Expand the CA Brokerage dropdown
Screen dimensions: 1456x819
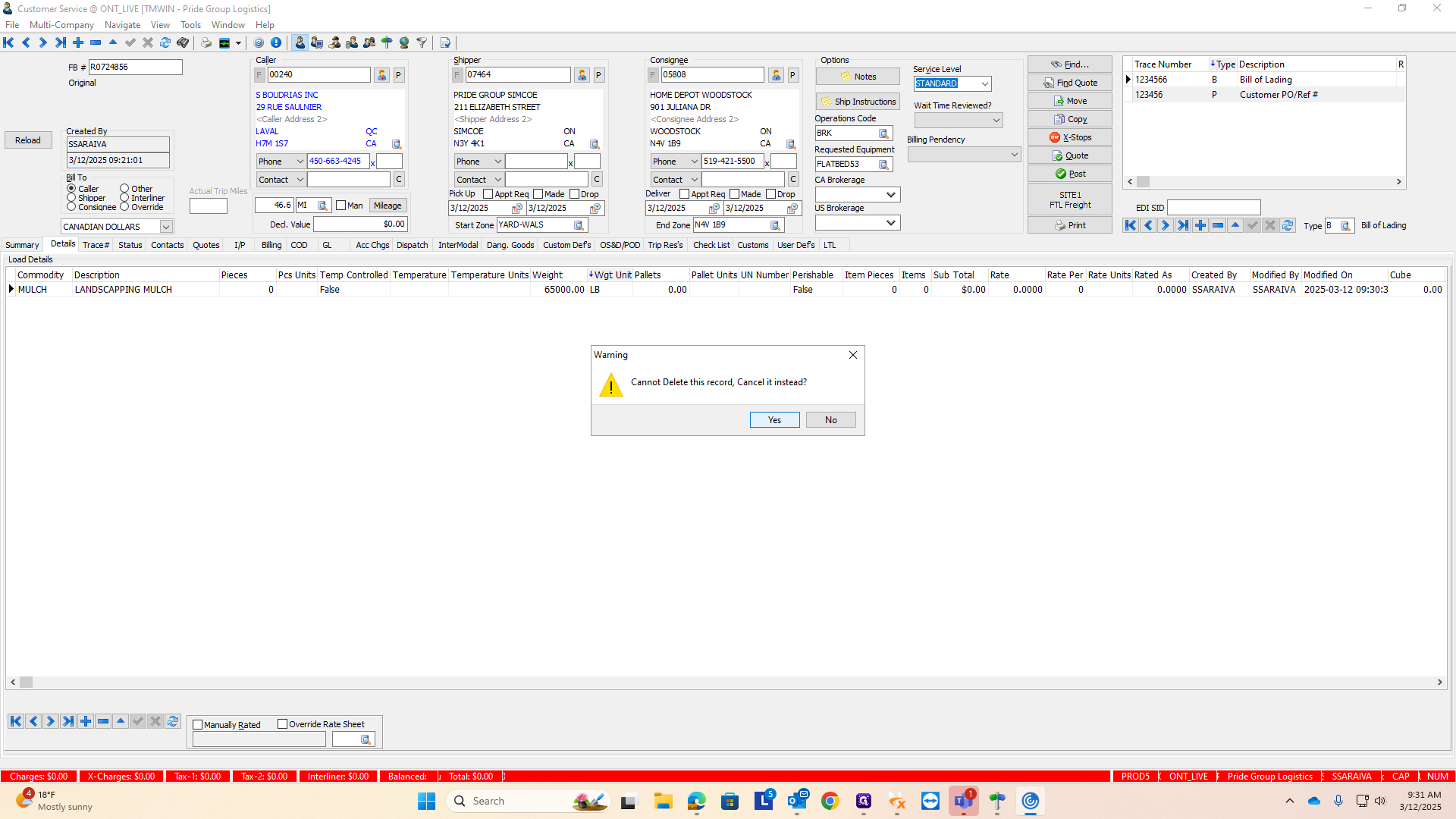point(891,195)
